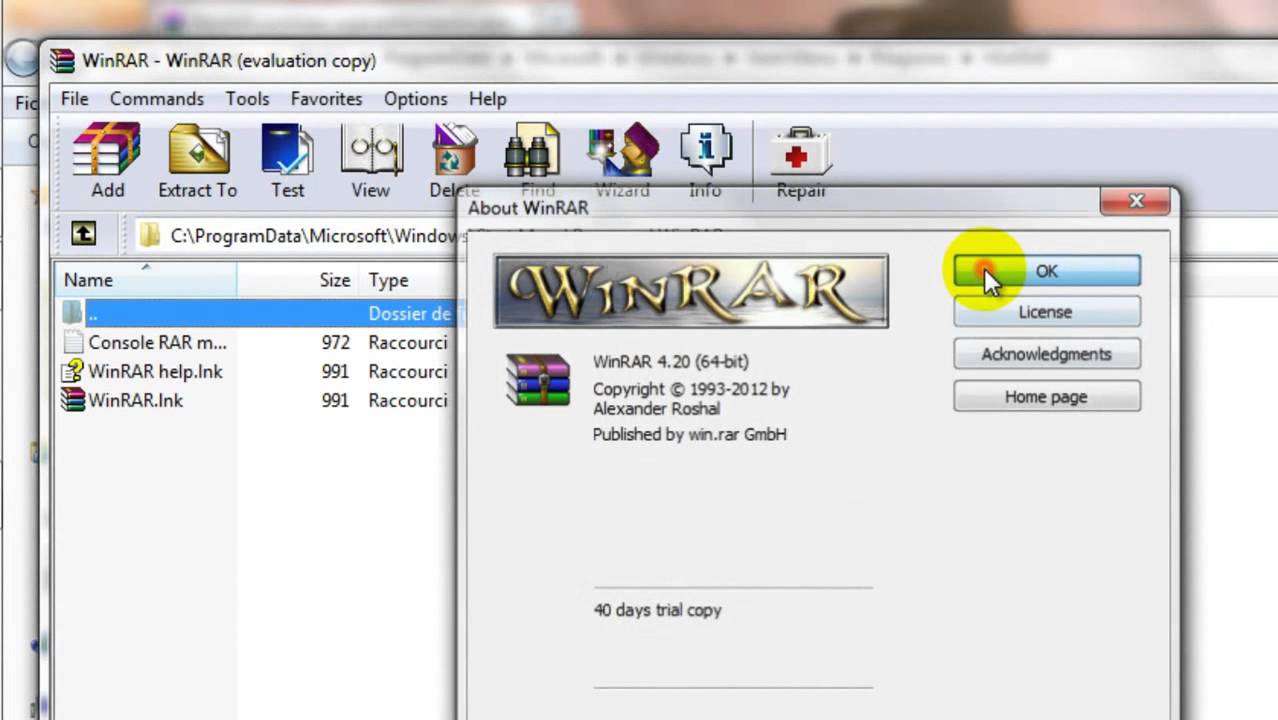
Task: Select the '..' parent folder row
Action: [x=258, y=313]
